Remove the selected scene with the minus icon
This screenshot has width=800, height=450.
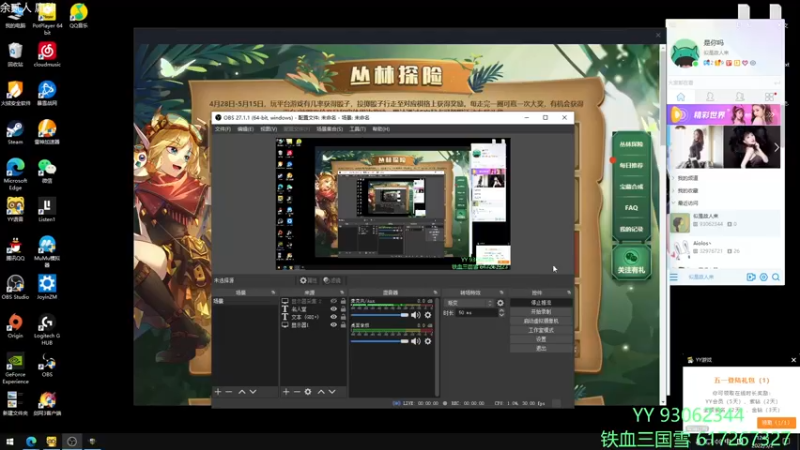pyautogui.click(x=229, y=392)
